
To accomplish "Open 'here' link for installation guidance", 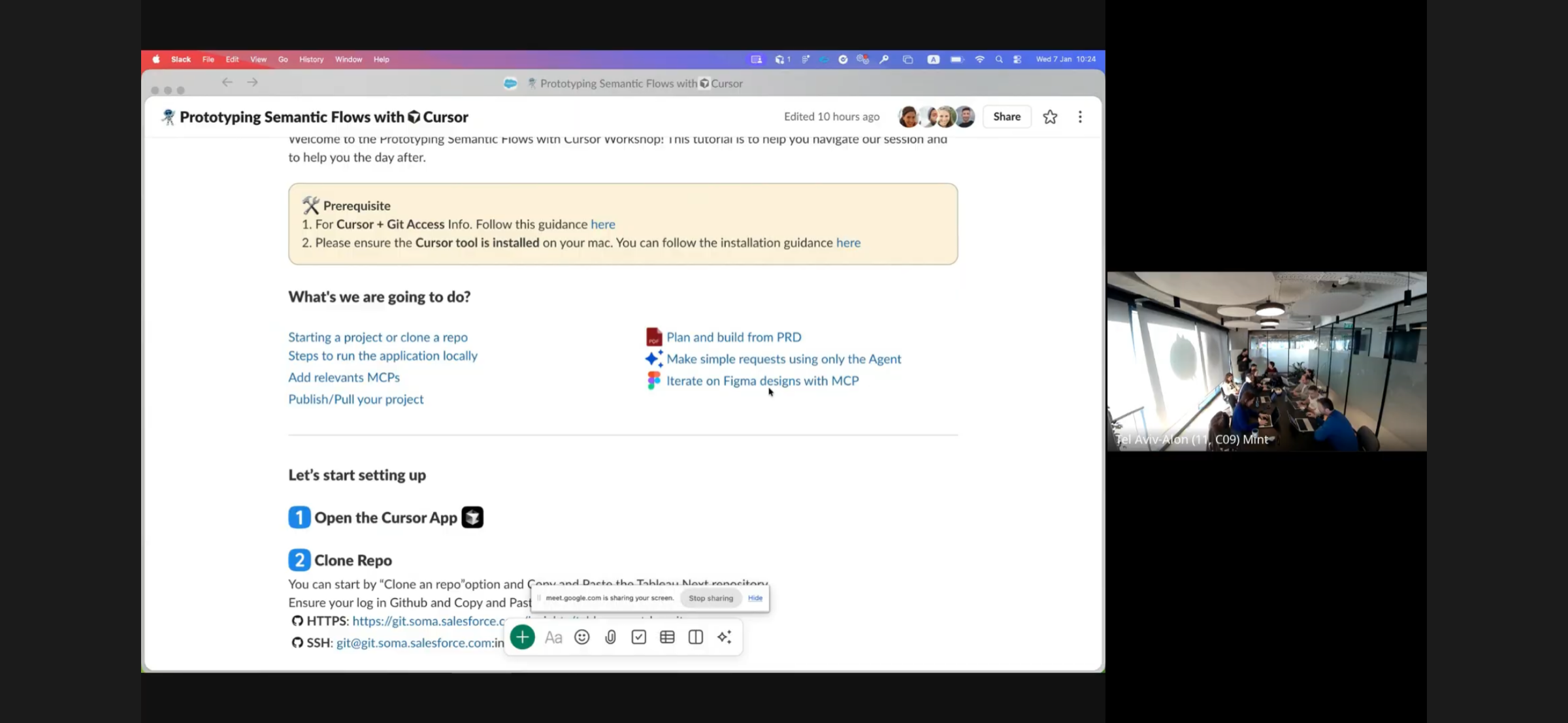I will [x=848, y=242].
